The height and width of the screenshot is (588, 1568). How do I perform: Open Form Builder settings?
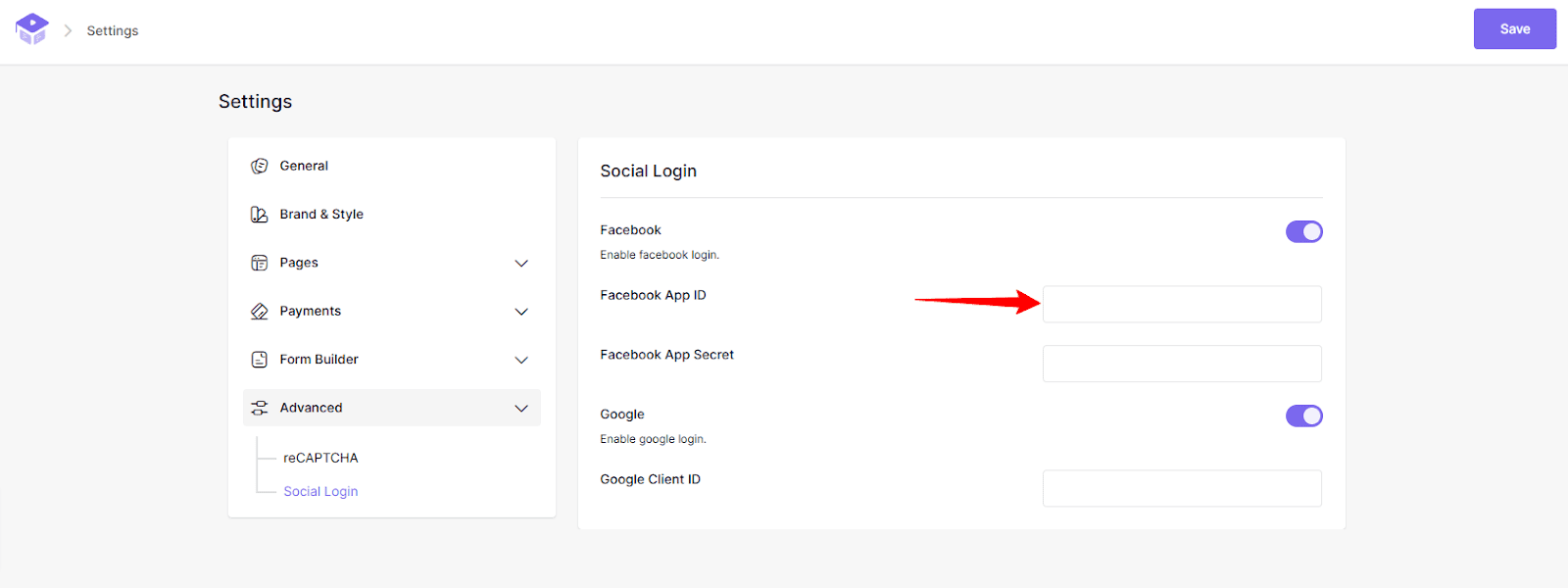(x=318, y=359)
